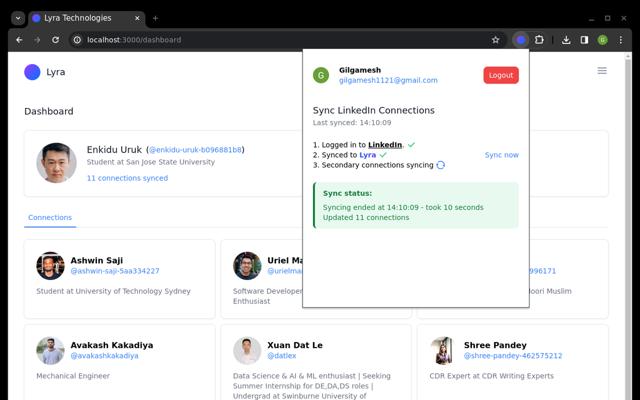Click the secondary connections syncing spinner icon
Image resolution: width=640 pixels, height=400 pixels.
coord(440,165)
